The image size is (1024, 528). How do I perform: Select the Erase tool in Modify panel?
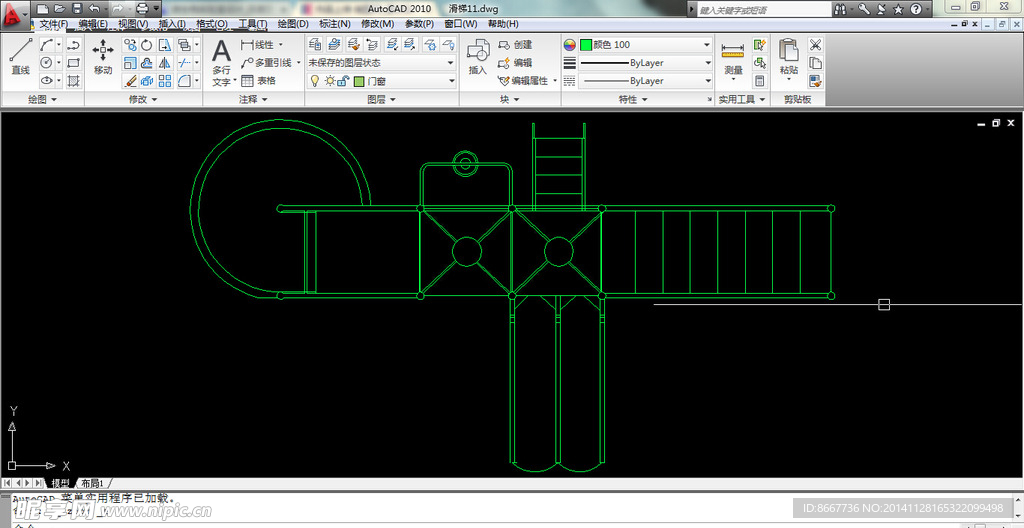click(x=130, y=81)
